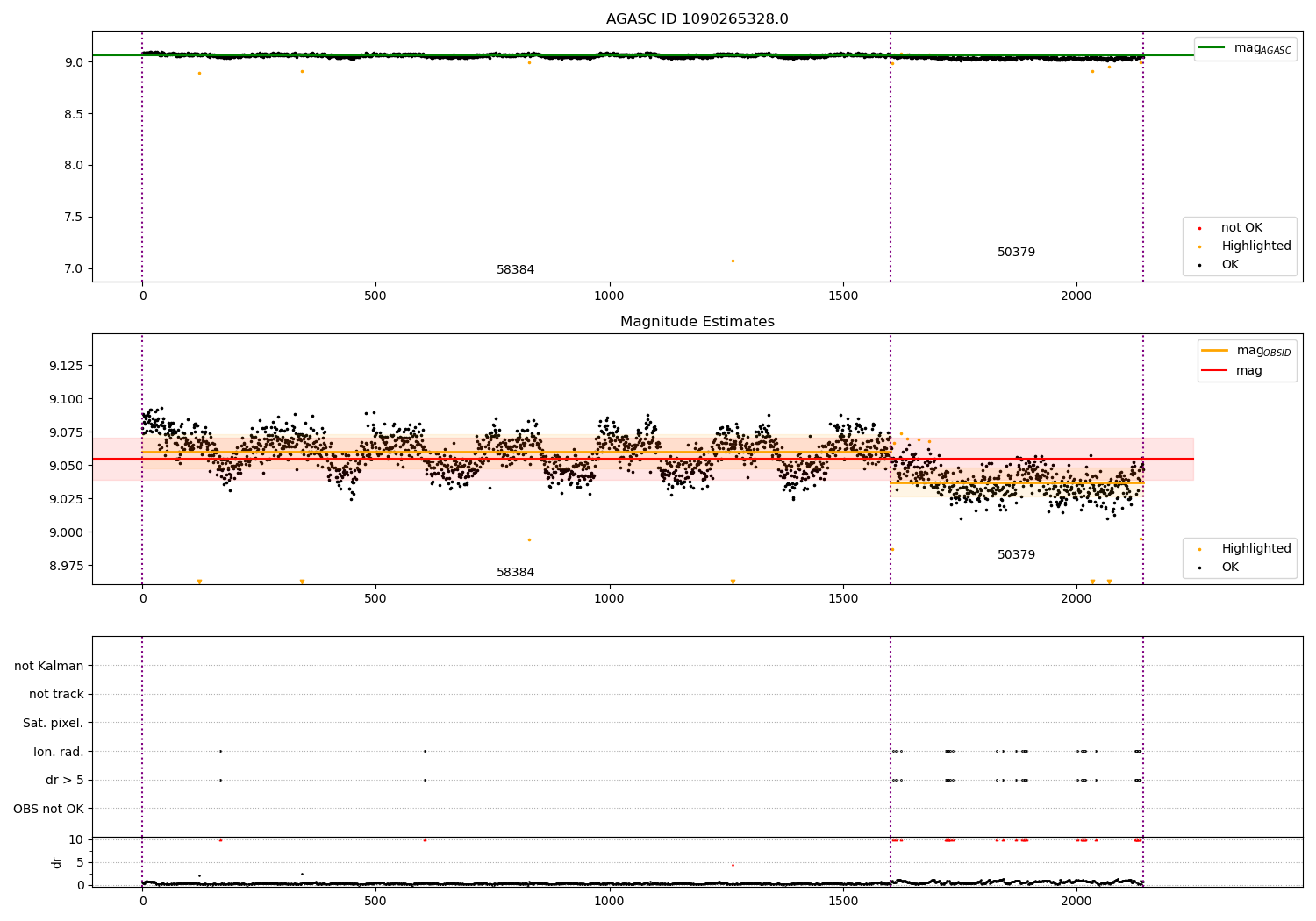The height and width of the screenshot is (921, 1316).
Task: Click obsid label 58384 in Magnitude Estimates panel
Action: pos(515,573)
